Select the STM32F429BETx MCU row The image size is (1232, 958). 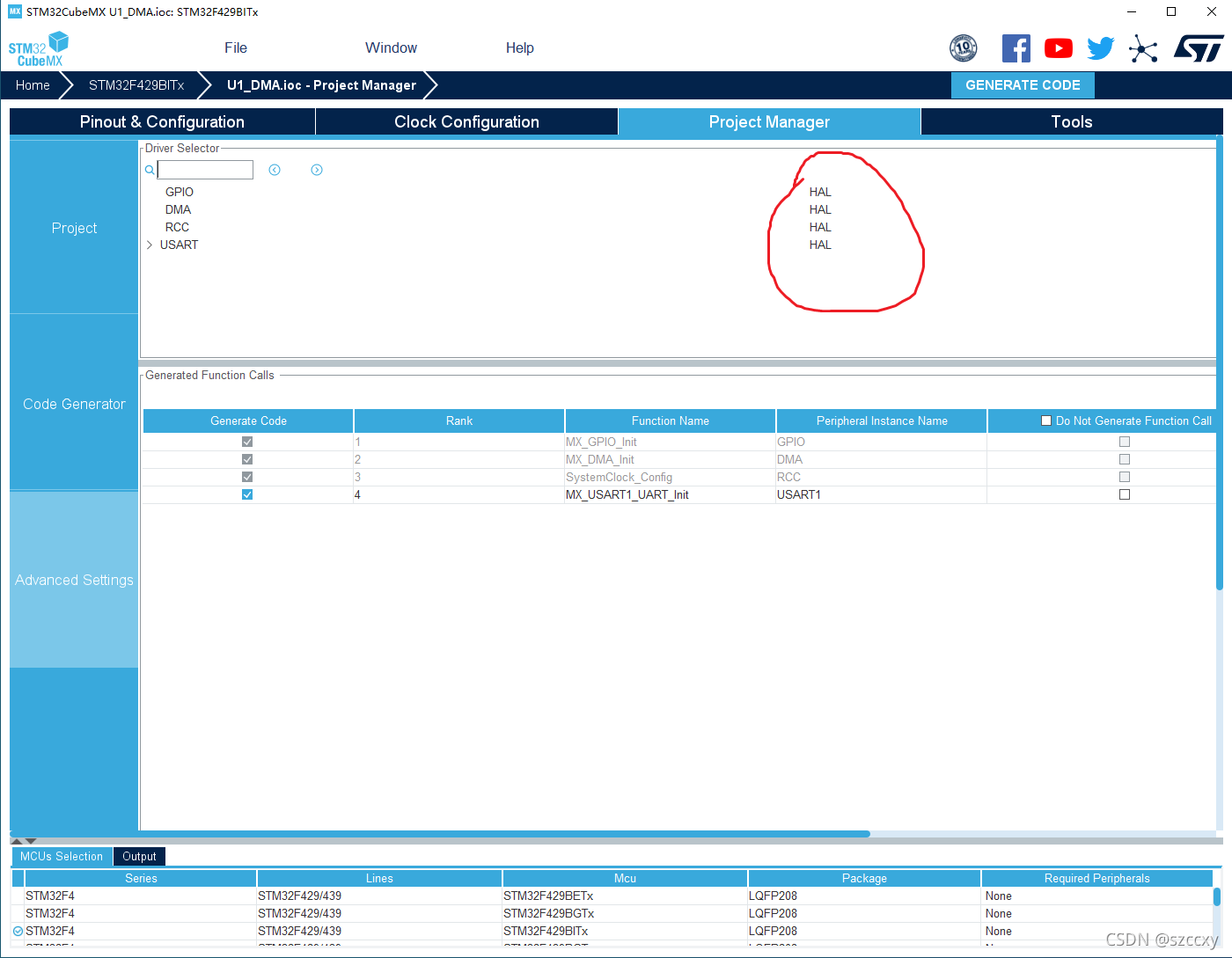point(612,896)
